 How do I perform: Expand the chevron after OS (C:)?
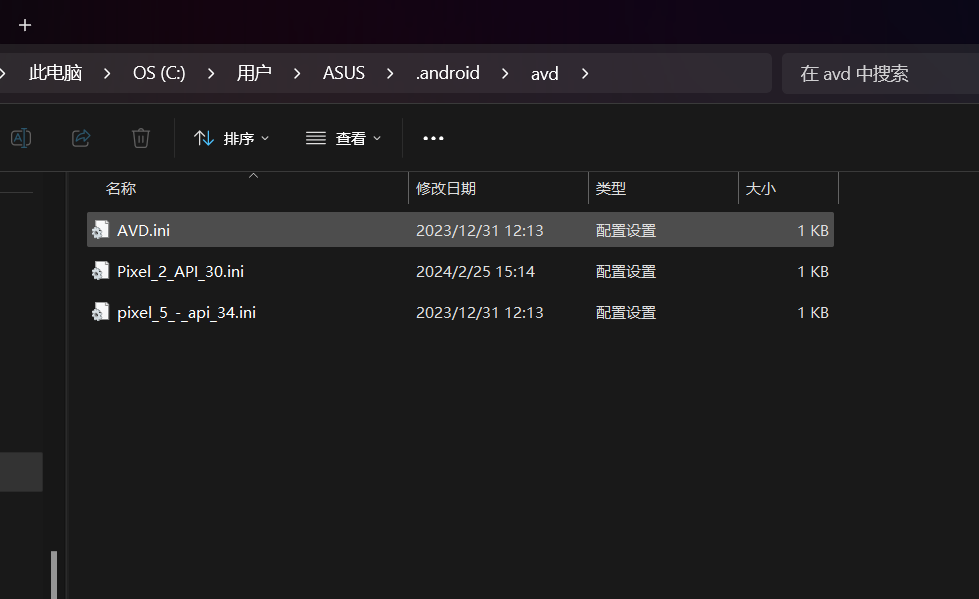point(211,74)
